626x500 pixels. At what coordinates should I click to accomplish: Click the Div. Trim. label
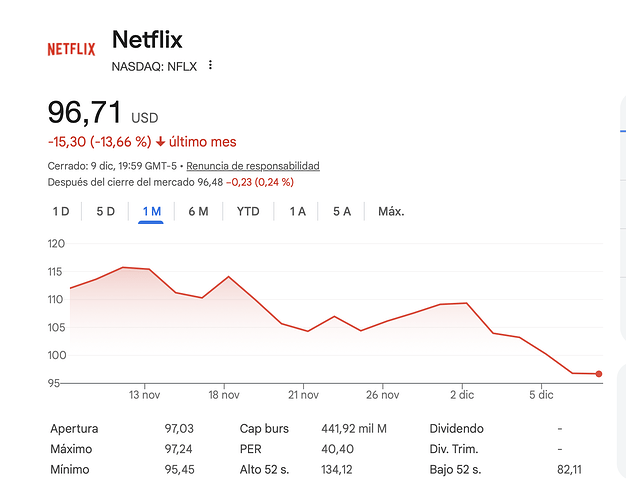pos(454,449)
